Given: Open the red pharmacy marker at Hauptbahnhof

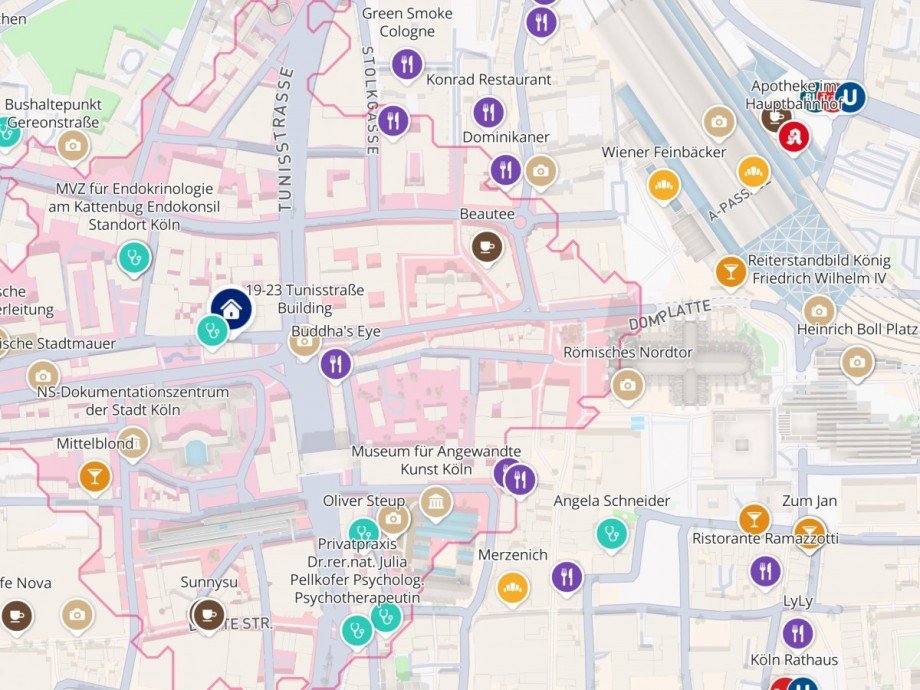Looking at the screenshot, I should 794,138.
